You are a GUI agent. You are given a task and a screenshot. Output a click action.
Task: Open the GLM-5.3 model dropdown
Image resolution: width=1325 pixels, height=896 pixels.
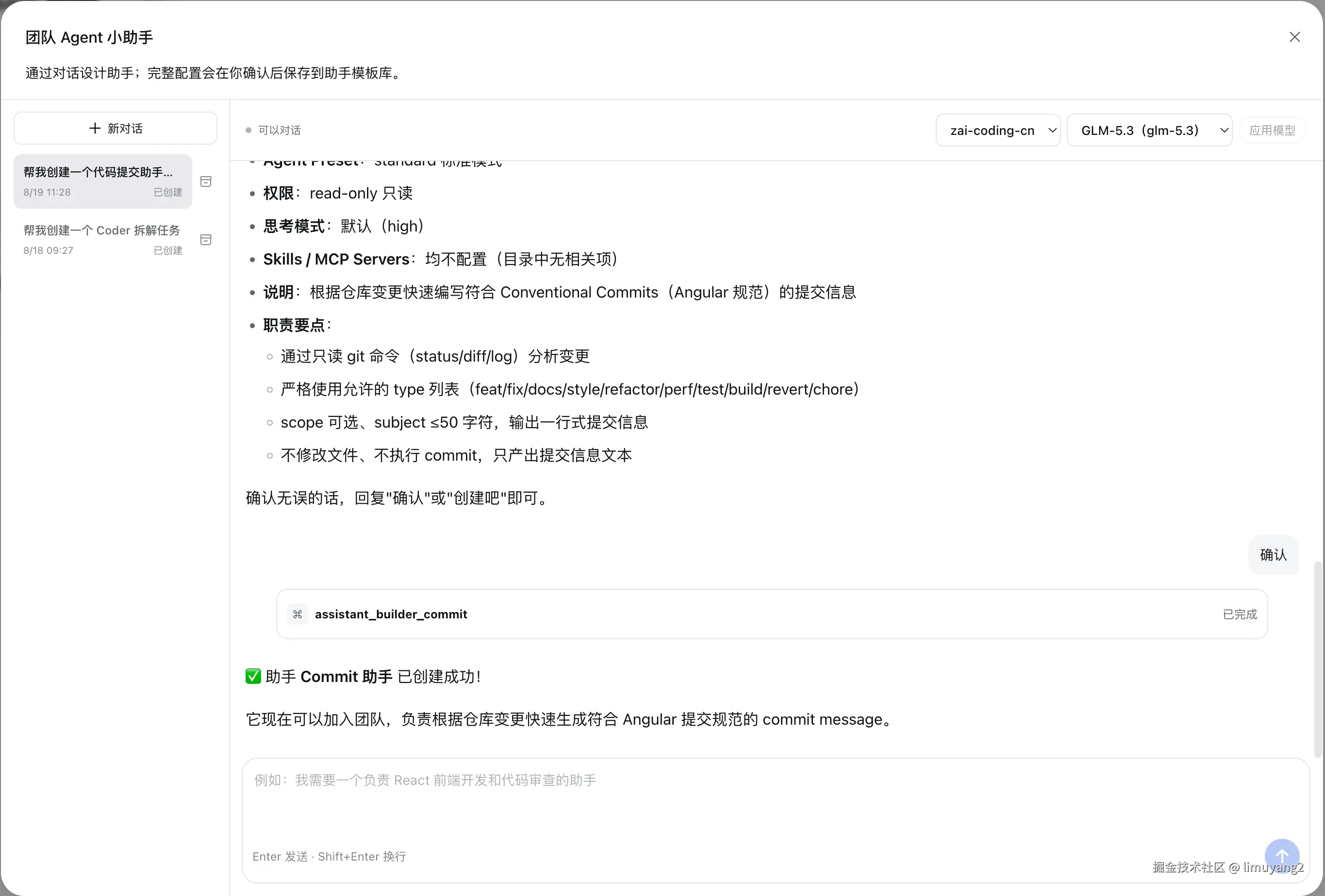1149,130
